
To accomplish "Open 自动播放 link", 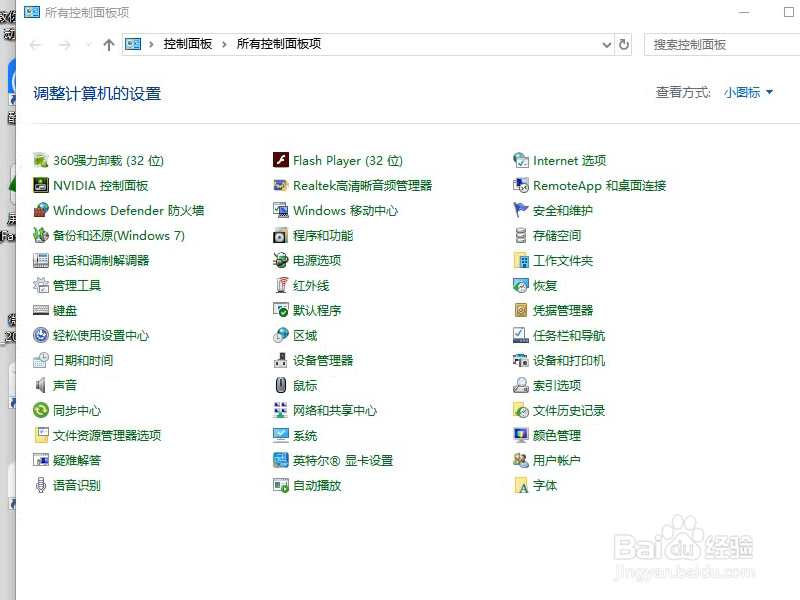I will [x=317, y=485].
